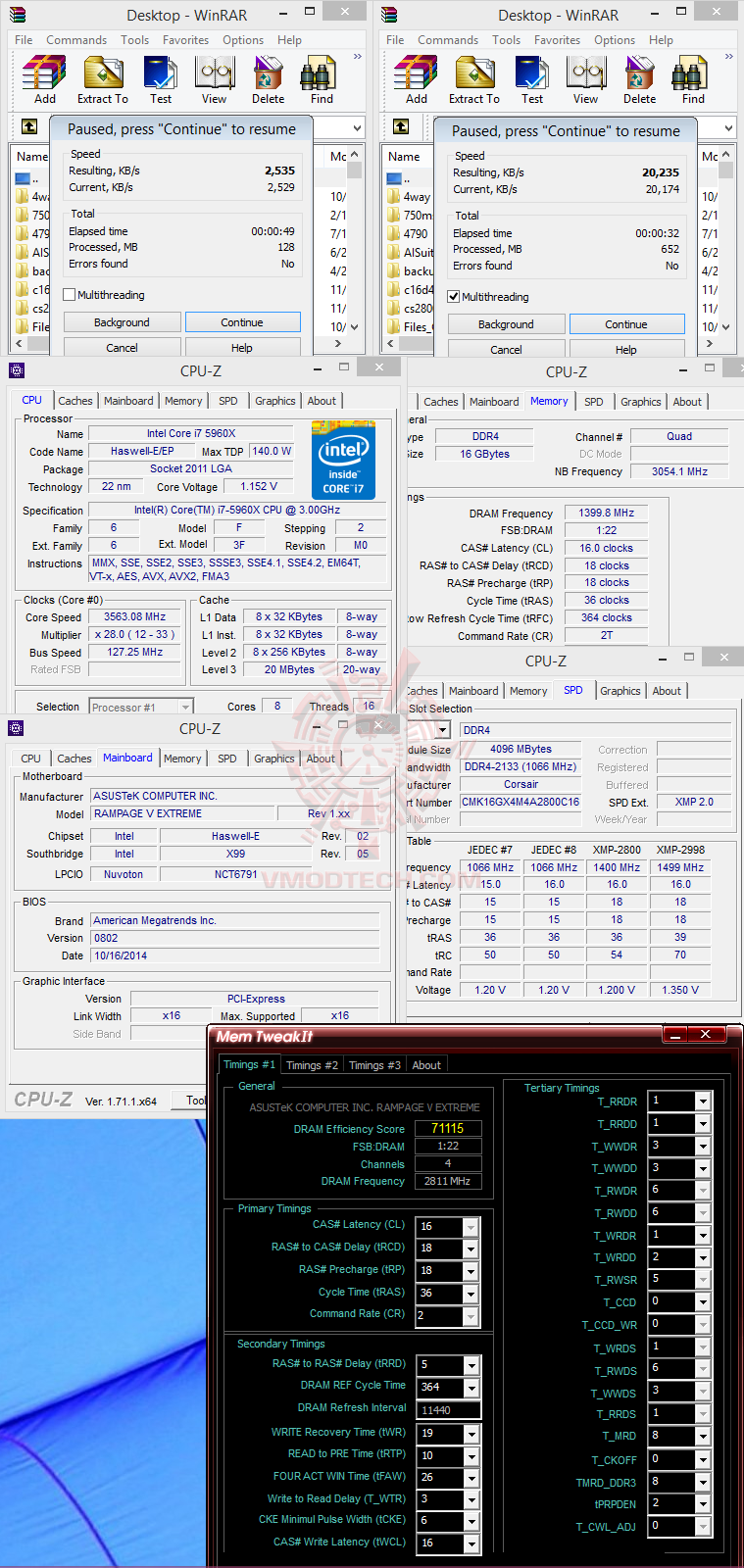Open the RAS# to RAS# Delay (tRRD) dropdown

[x=471, y=1365]
